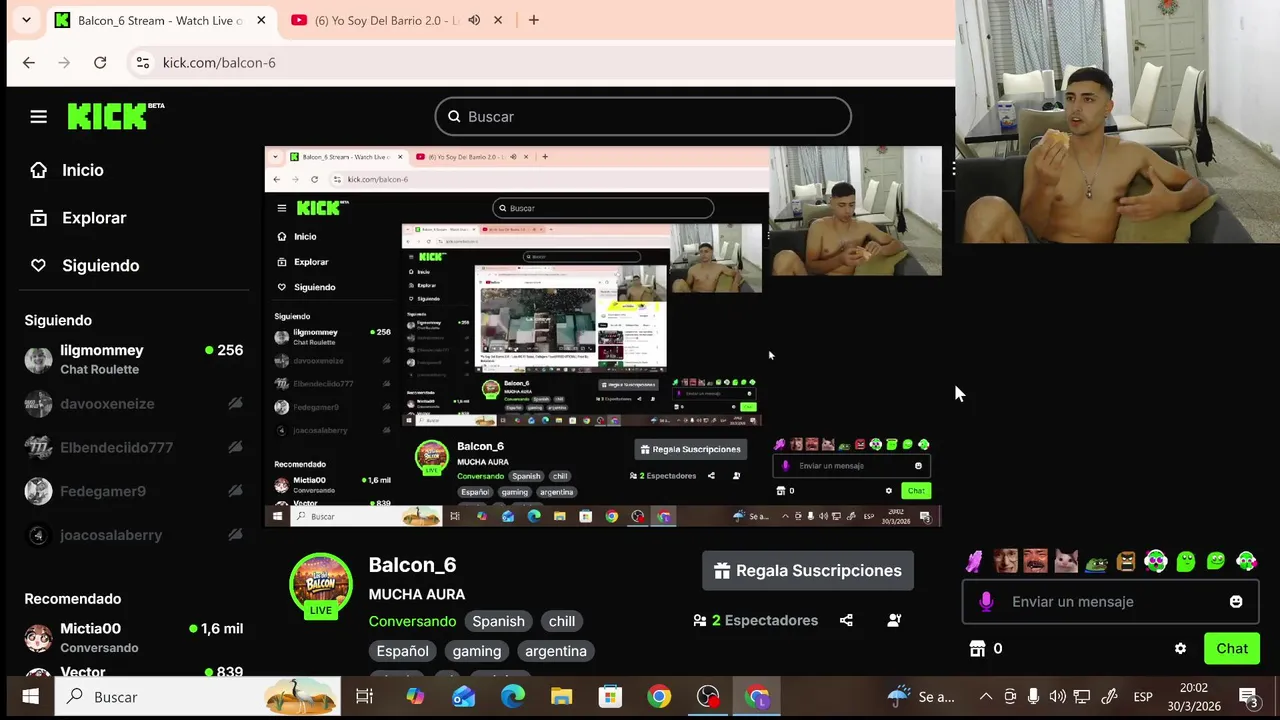Click the green Chat send button
This screenshot has height=720, width=1280.
tap(1232, 649)
